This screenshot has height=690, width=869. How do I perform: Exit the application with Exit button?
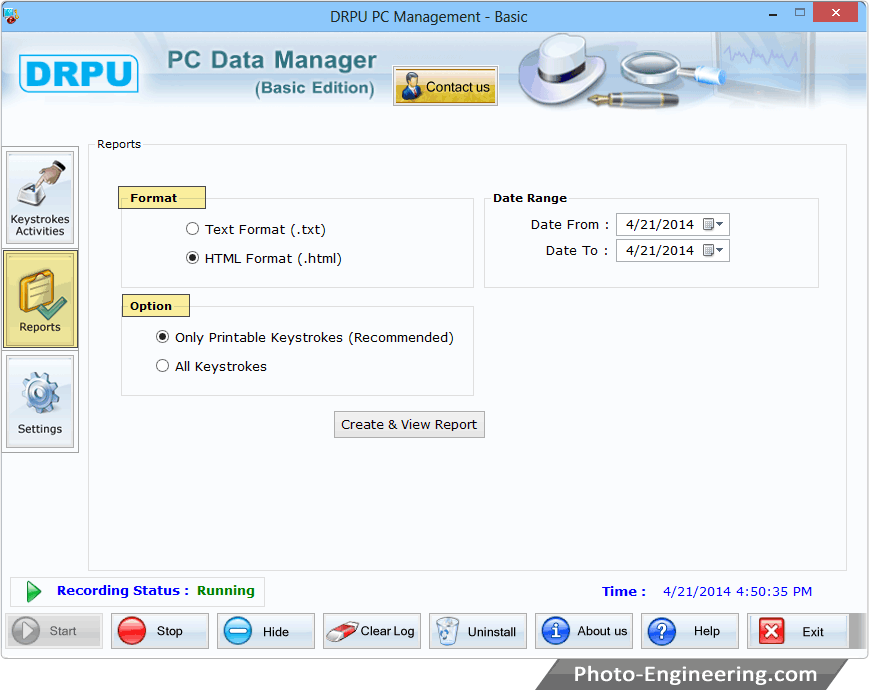pyautogui.click(x=796, y=631)
